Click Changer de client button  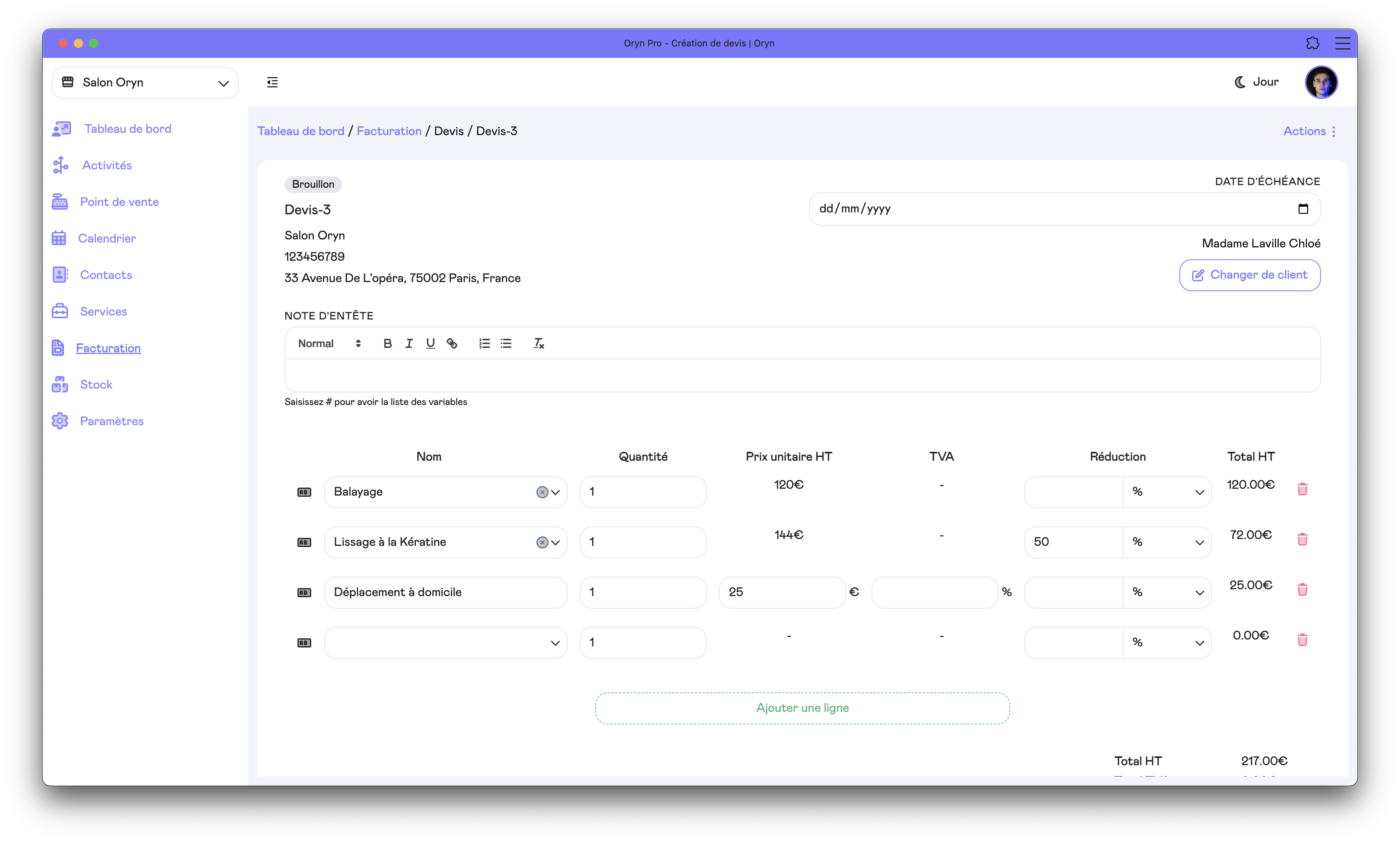[1249, 275]
